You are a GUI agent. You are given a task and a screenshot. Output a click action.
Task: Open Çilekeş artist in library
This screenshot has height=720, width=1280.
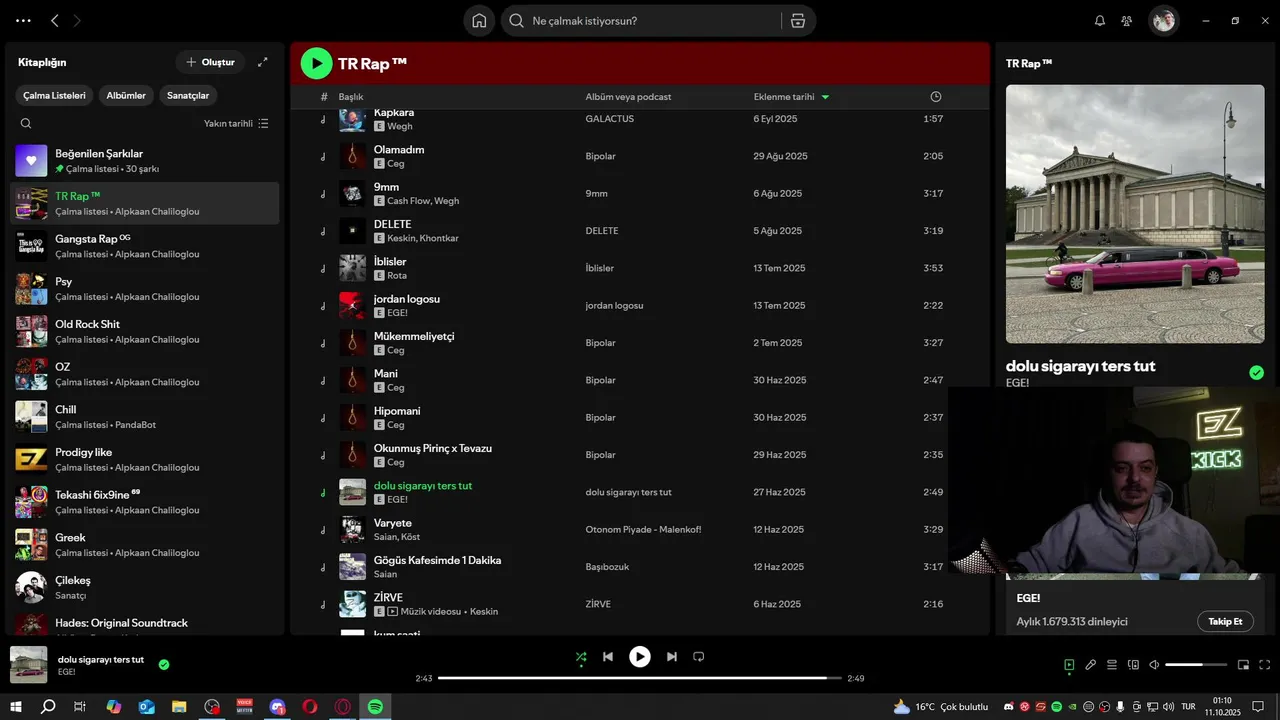[145, 587]
